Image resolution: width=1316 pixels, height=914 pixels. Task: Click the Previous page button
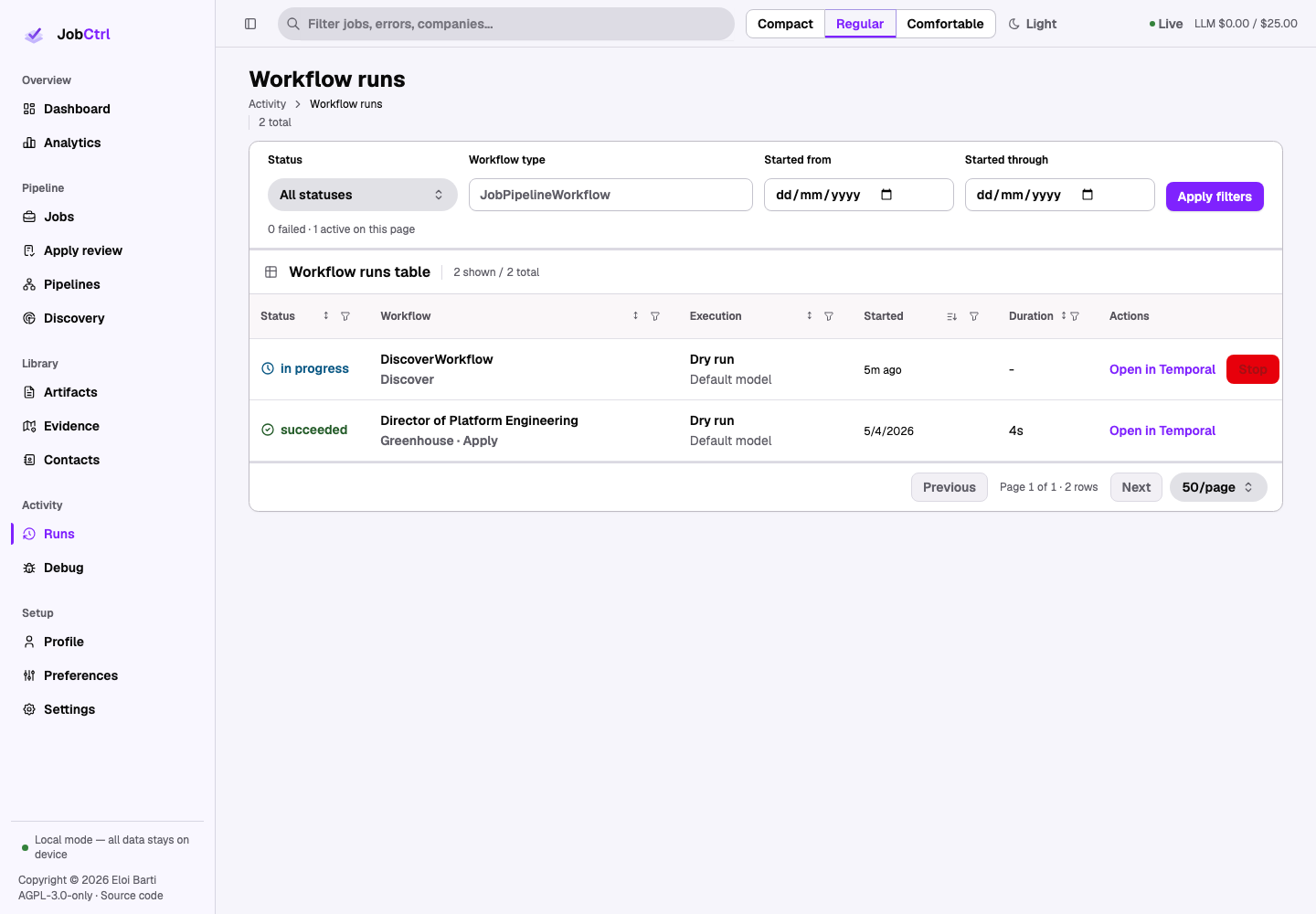tap(950, 487)
